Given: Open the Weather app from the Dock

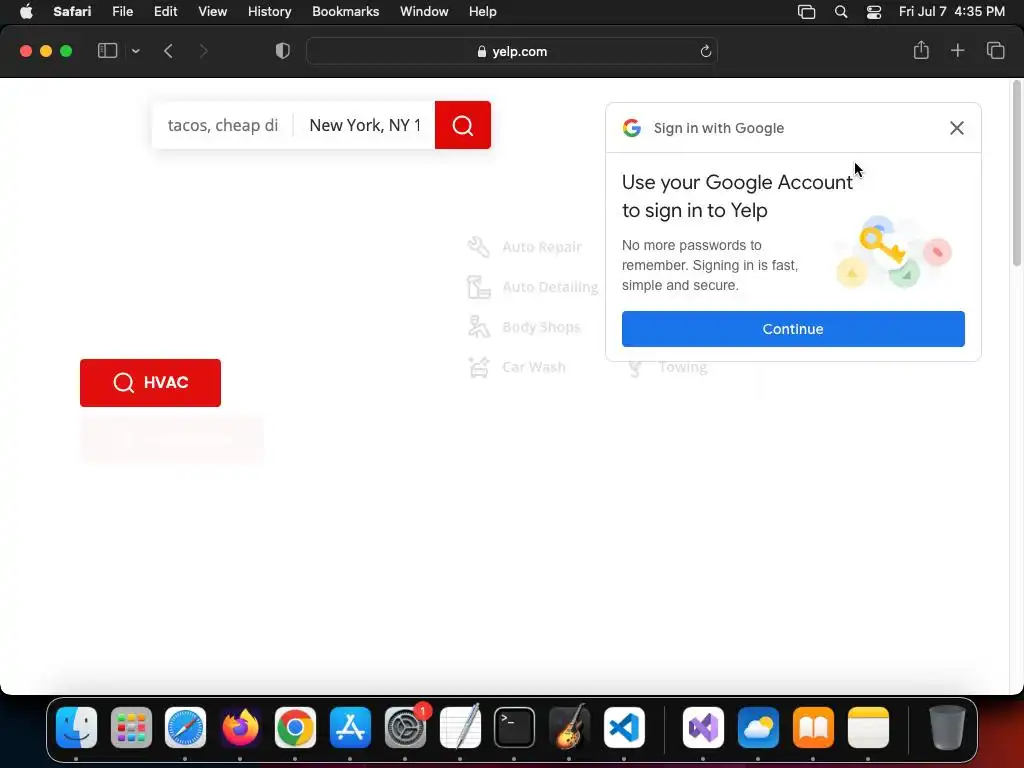Looking at the screenshot, I should 758,727.
